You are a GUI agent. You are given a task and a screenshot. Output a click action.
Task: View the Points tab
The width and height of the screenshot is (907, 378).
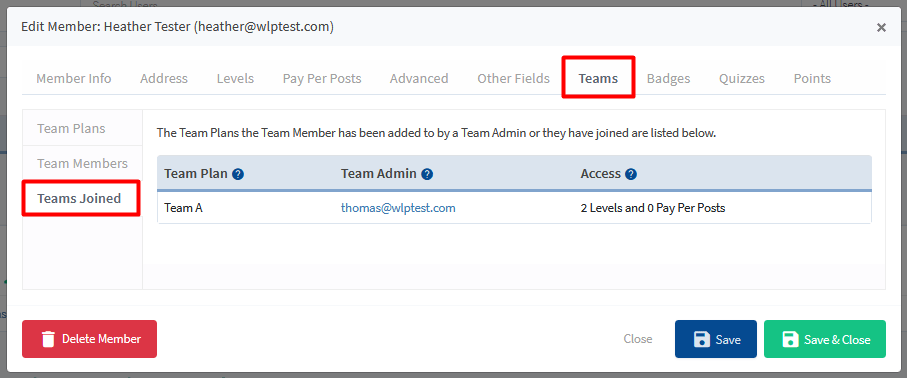[812, 79]
